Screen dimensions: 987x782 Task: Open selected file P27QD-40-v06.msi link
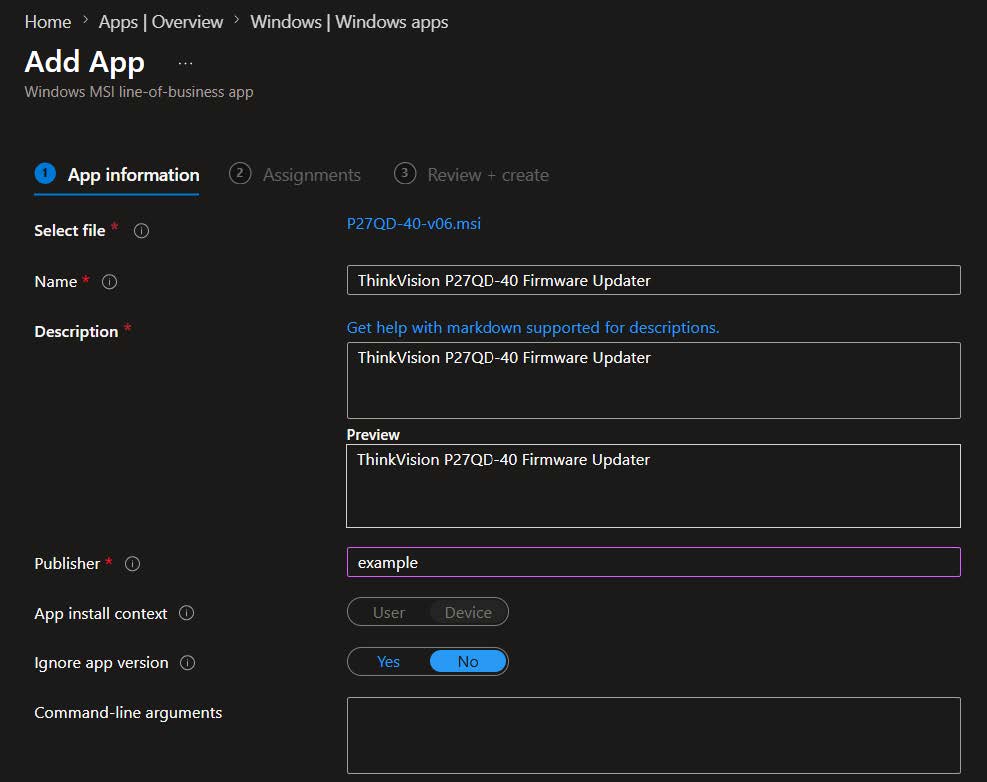point(414,224)
